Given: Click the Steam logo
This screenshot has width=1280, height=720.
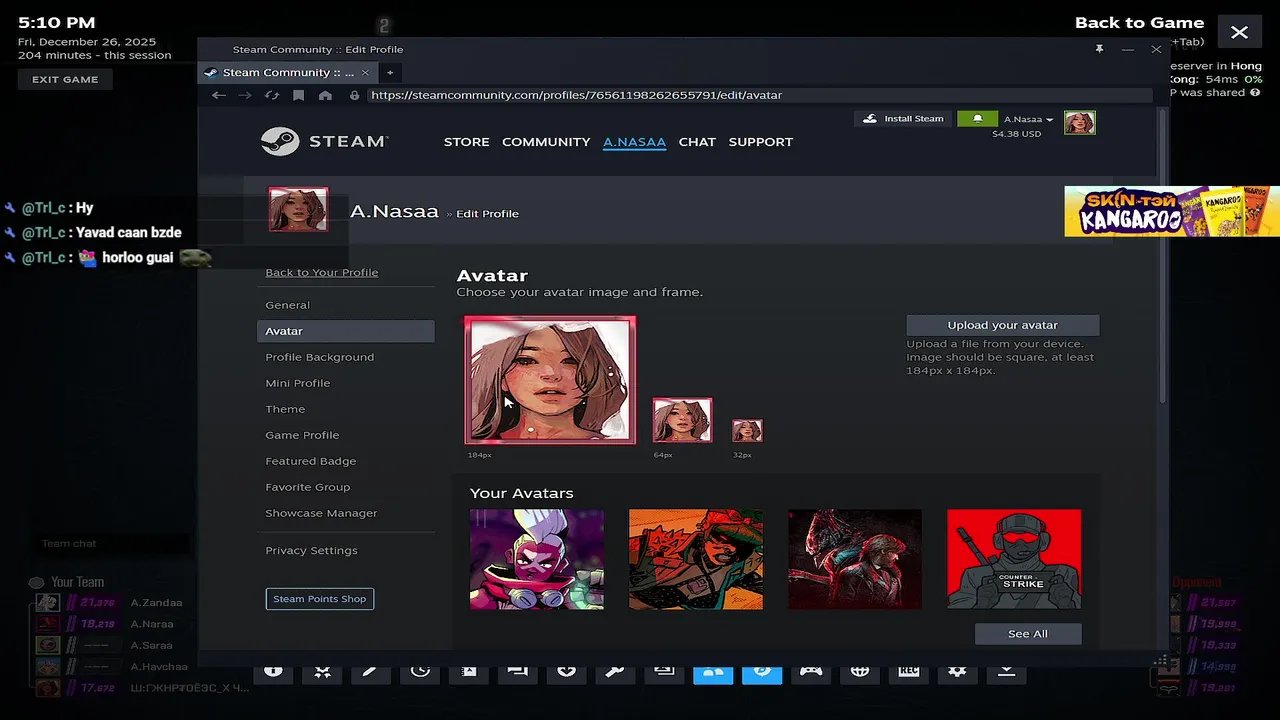Looking at the screenshot, I should pos(325,141).
